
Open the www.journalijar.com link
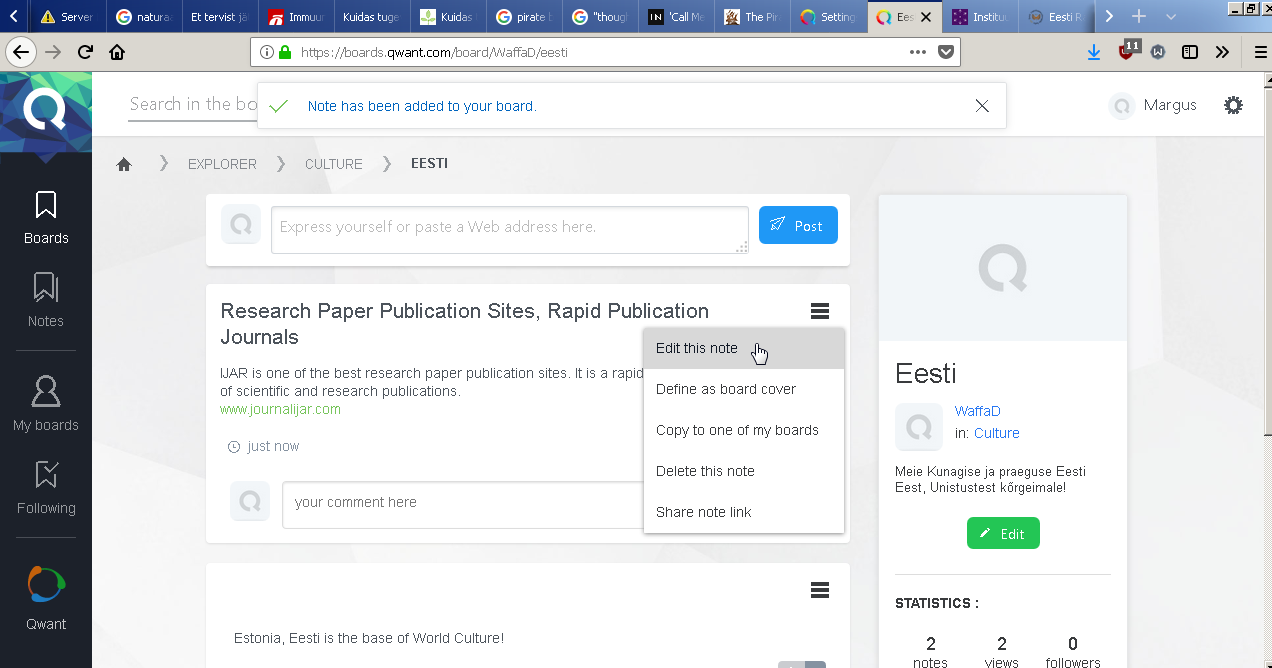(x=280, y=409)
